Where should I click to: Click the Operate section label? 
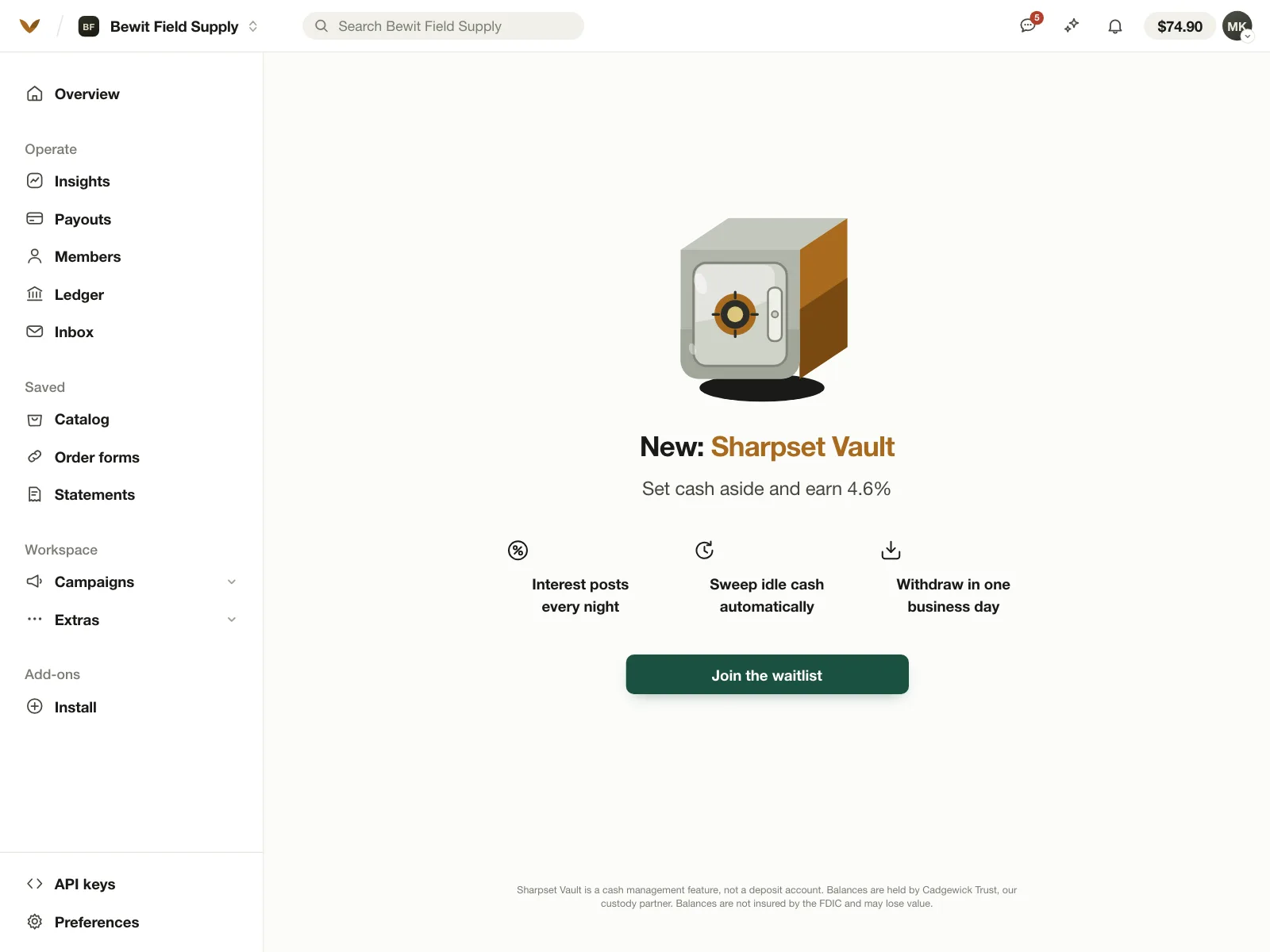[x=51, y=149]
